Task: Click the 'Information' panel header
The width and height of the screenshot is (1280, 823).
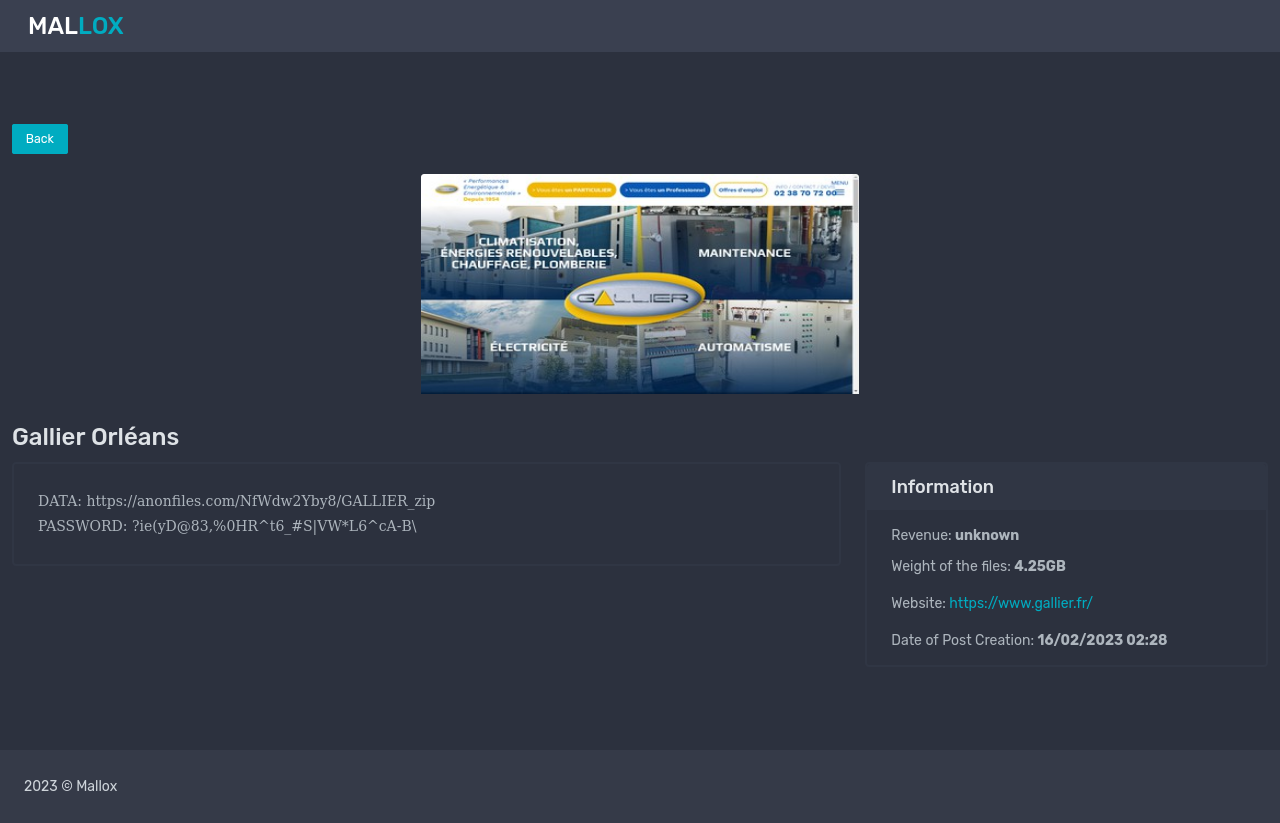Action: 942,487
